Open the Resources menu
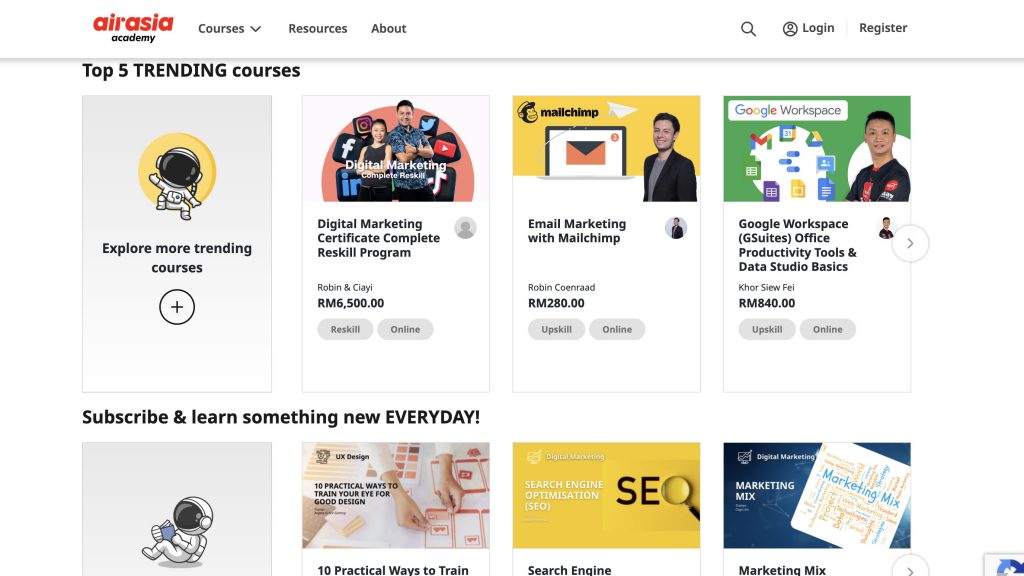Viewport: 1024px width, 576px height. pos(318,29)
